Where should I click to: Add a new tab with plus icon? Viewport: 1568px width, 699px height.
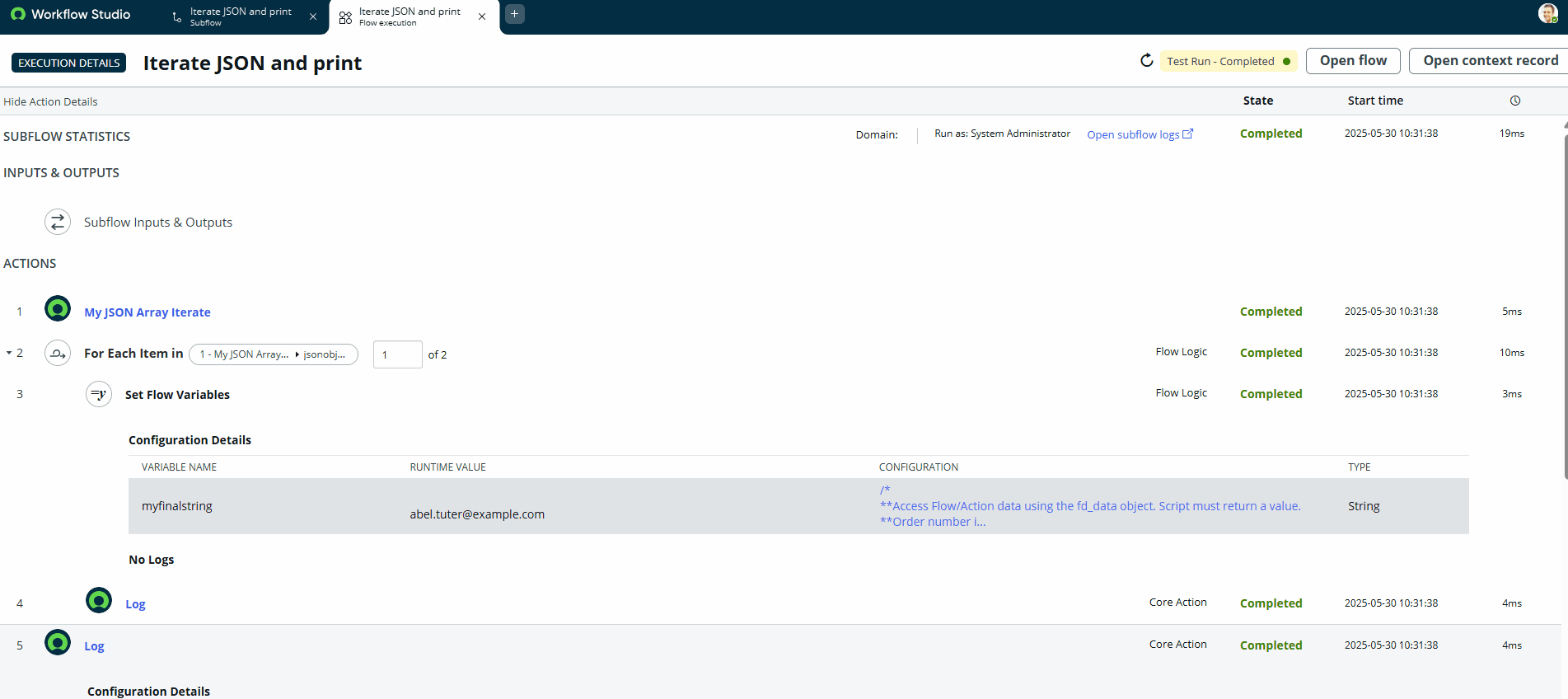coord(515,14)
